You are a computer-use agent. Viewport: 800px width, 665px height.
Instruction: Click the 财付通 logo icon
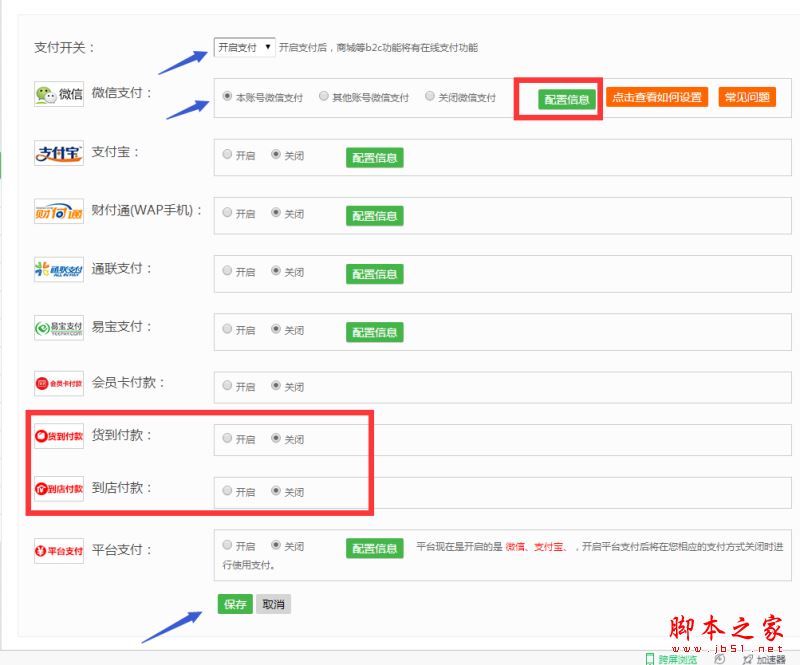59,211
